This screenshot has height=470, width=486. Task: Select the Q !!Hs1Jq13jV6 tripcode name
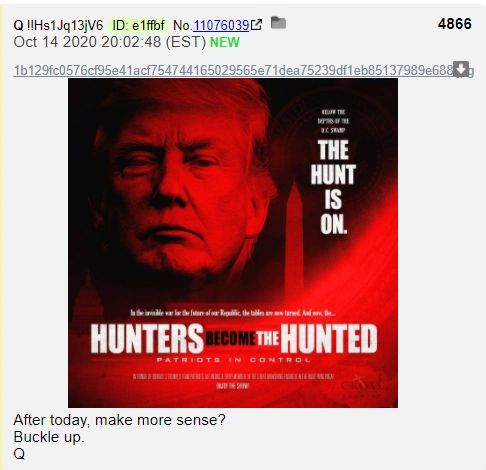click(58, 25)
